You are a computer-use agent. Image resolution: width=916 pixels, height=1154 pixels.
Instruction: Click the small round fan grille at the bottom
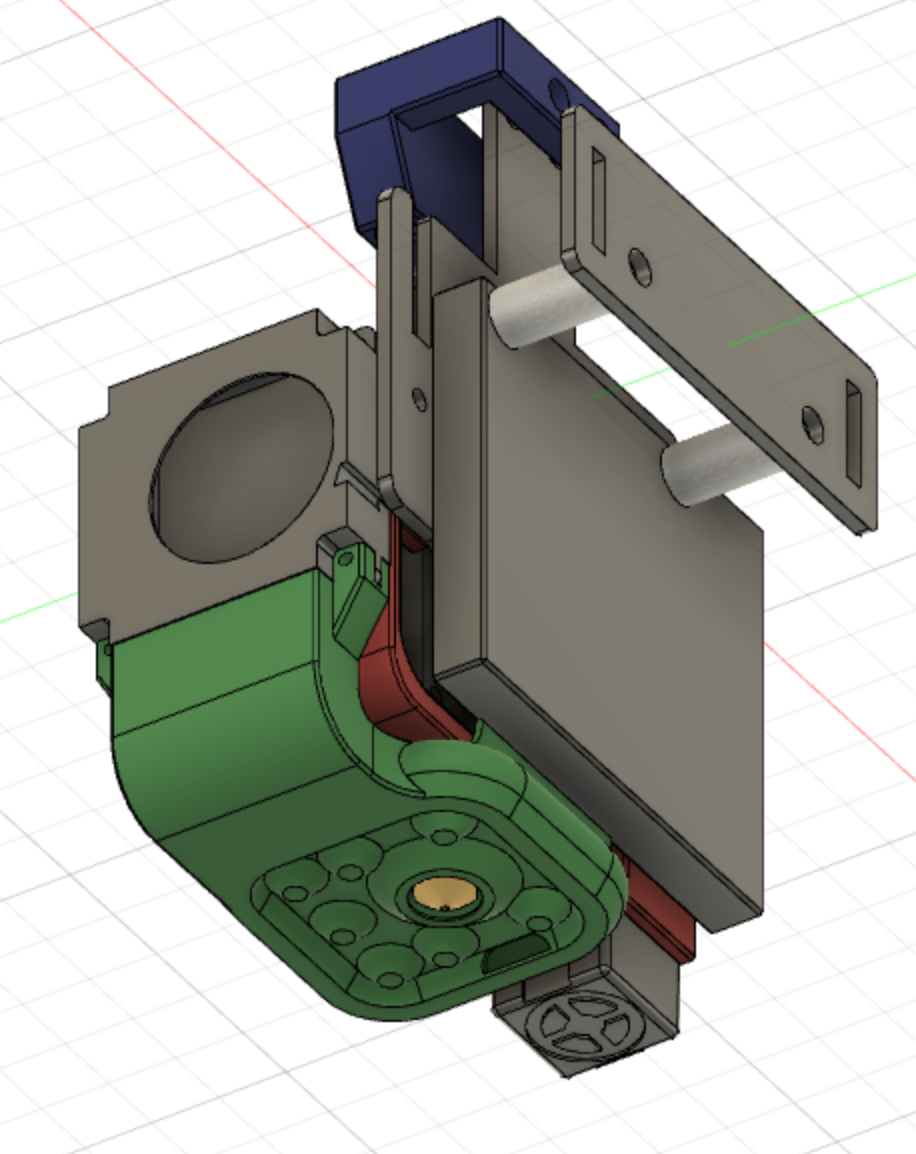pos(585,1024)
